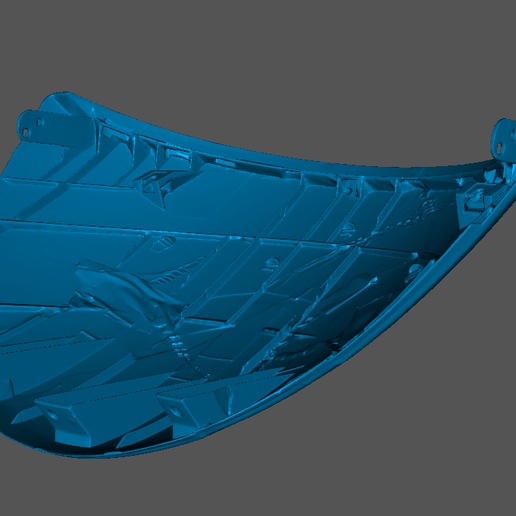Pick the clip bracket below the top rim
The image size is (516, 516).
(x=151, y=183)
